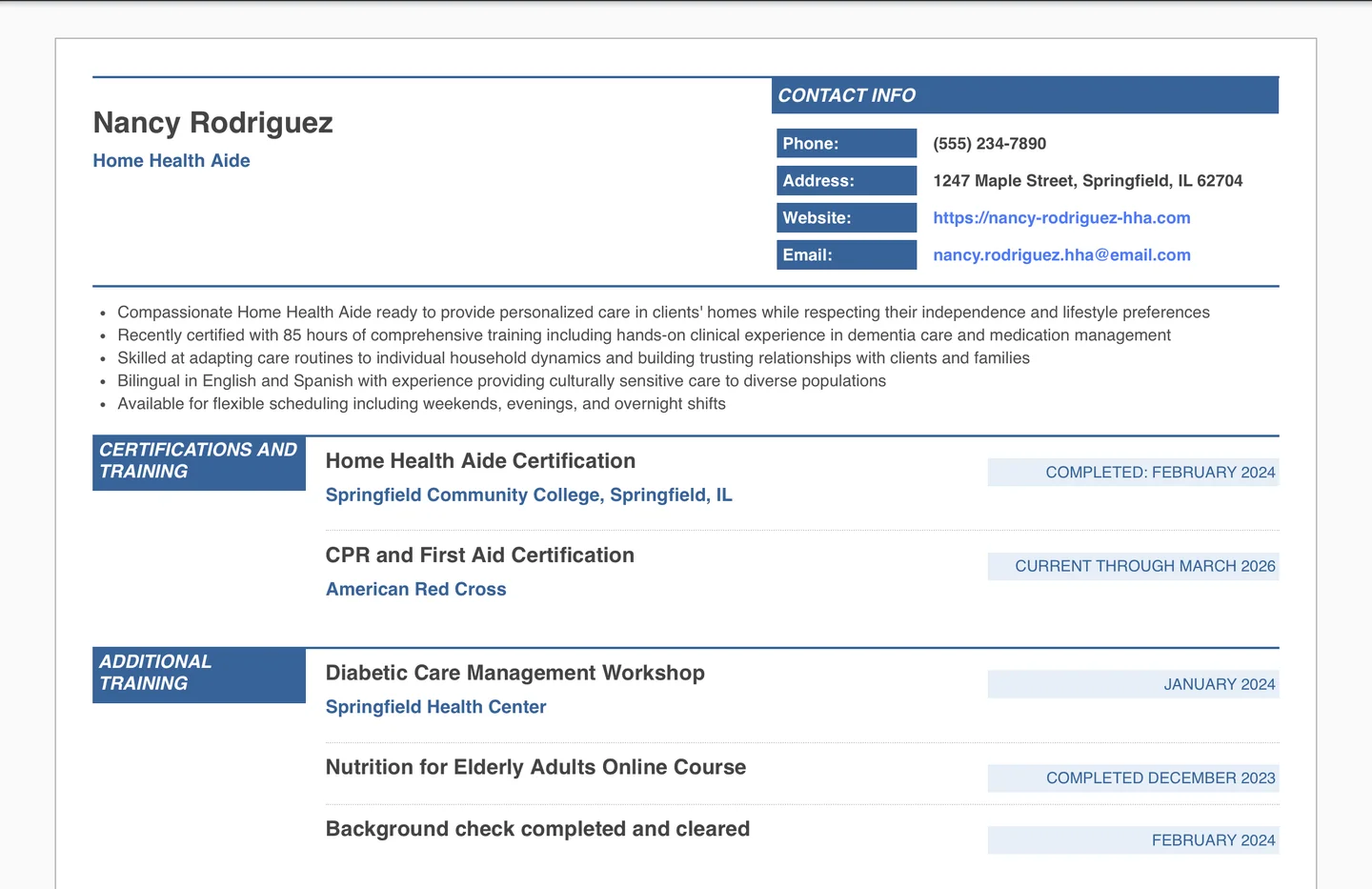1372x889 pixels.
Task: Click the JANUARY 2024 date badge
Action: (x=1133, y=684)
